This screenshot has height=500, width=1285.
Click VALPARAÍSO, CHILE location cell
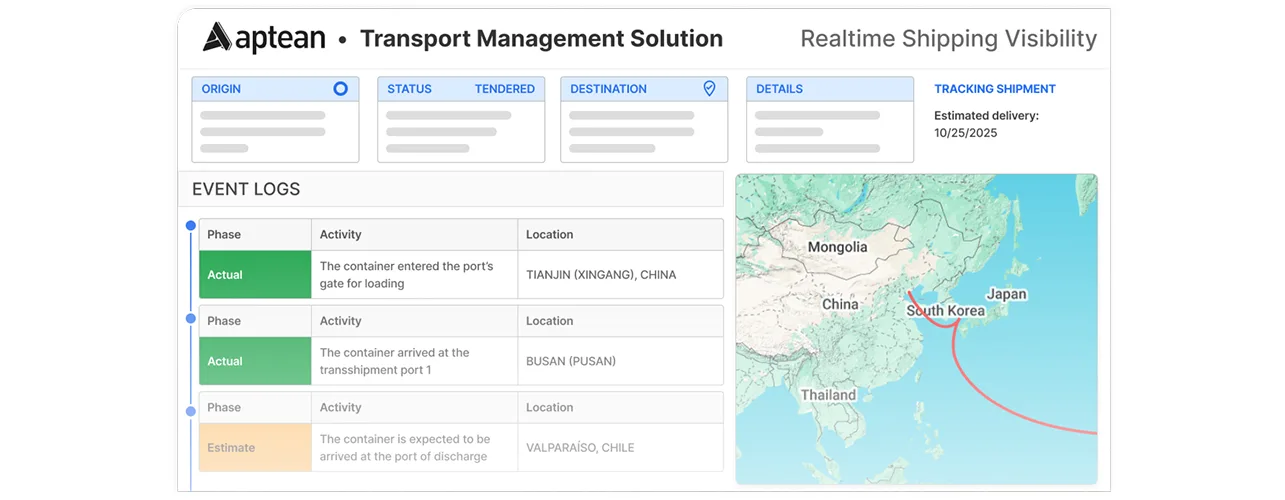(620, 448)
